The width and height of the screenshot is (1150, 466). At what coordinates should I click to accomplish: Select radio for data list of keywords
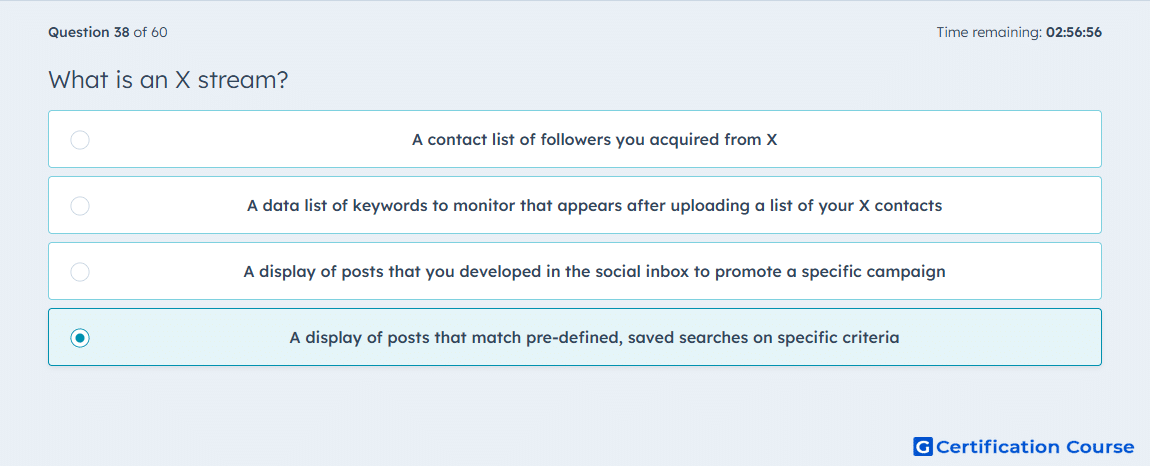pos(80,205)
